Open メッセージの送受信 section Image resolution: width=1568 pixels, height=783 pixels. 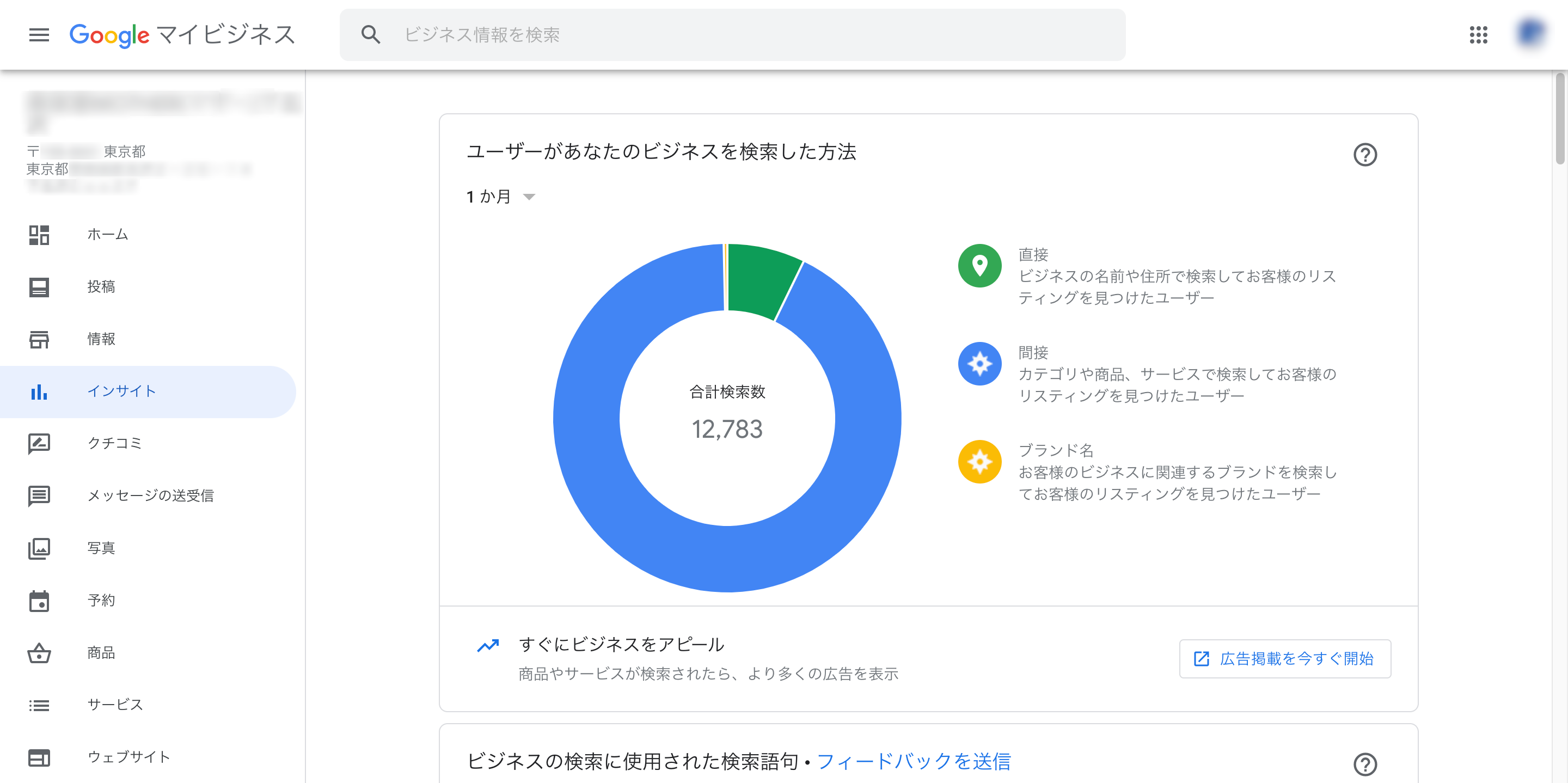point(148,496)
